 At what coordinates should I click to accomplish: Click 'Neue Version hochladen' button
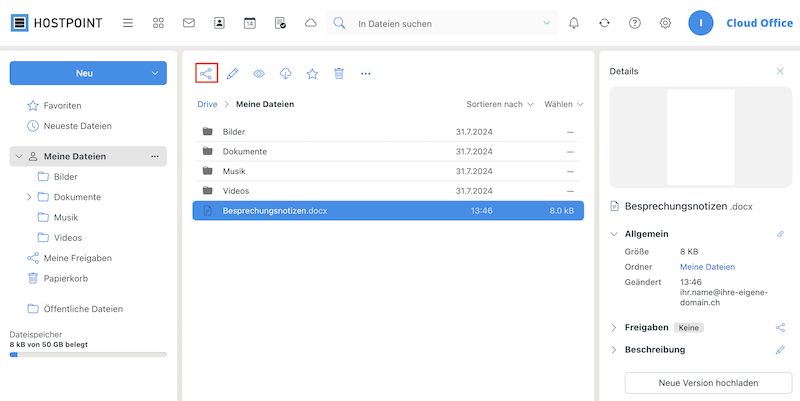708,383
